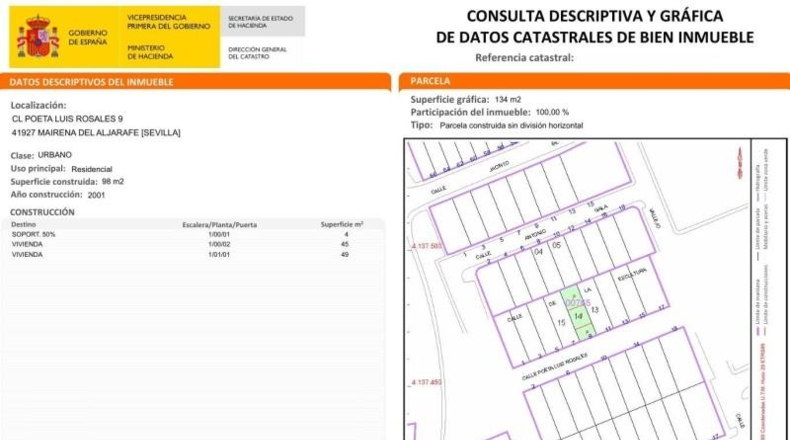Image resolution: width=790 pixels, height=440 pixels.
Task: Click 'SECRETARÍA DE ESTADO DE HACIENDA' box
Action: 260,22
